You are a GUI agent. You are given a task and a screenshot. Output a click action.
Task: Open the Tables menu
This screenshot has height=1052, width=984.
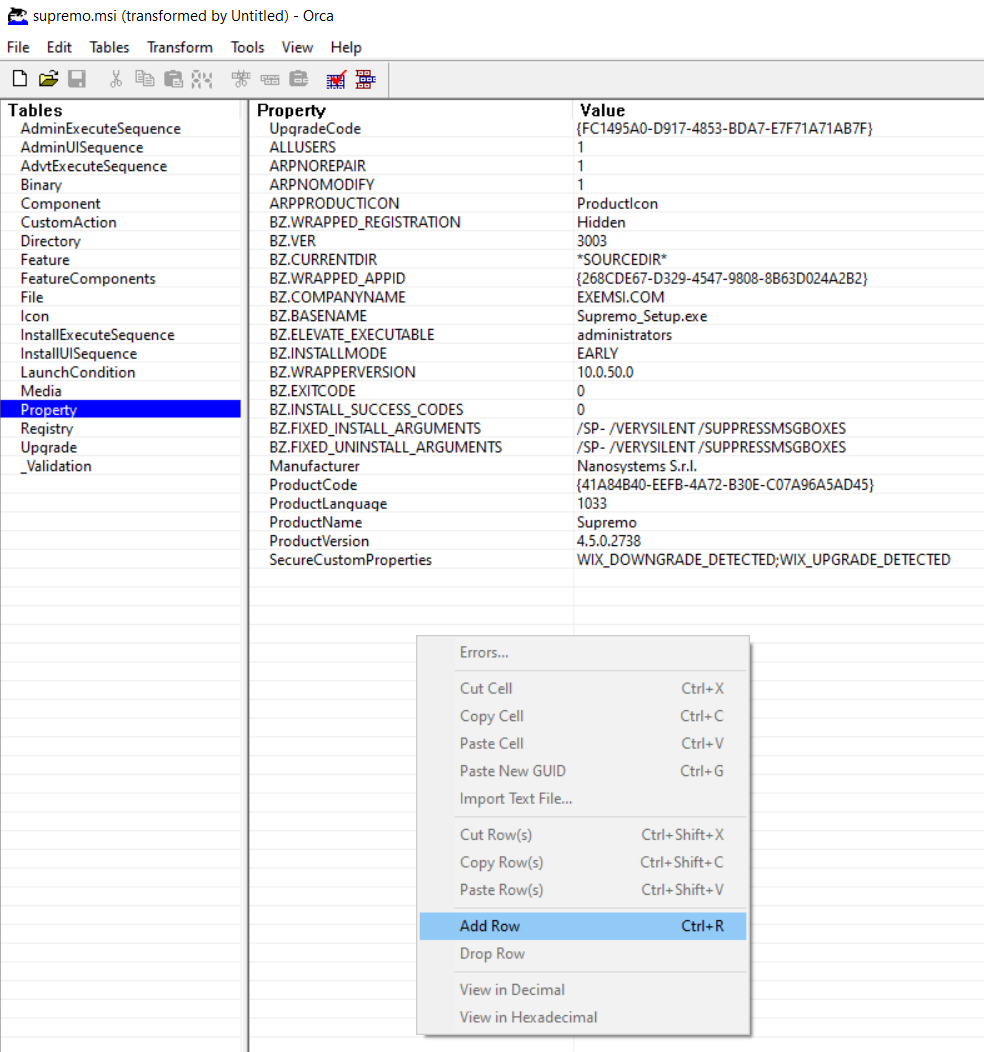[109, 47]
